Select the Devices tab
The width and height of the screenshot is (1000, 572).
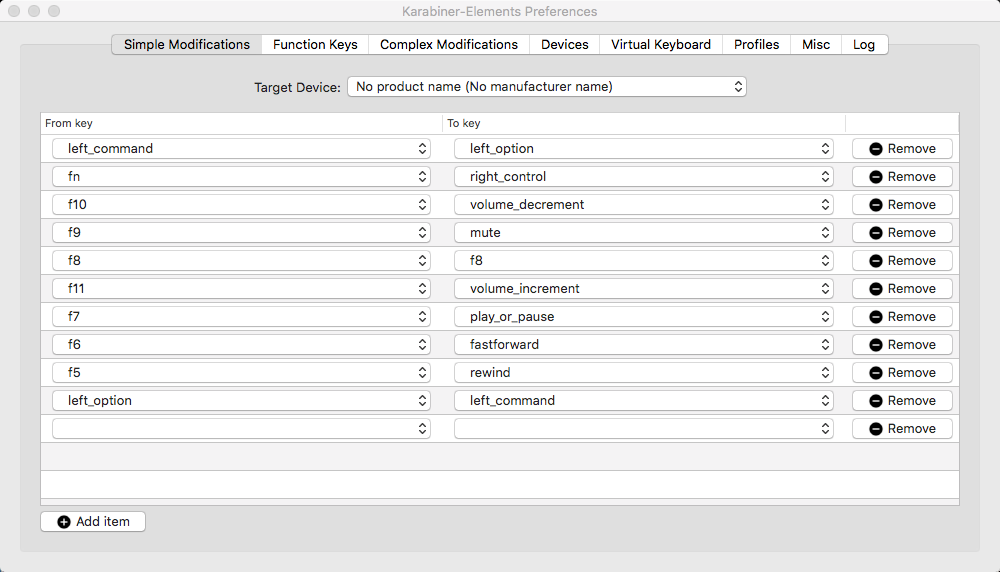point(564,45)
